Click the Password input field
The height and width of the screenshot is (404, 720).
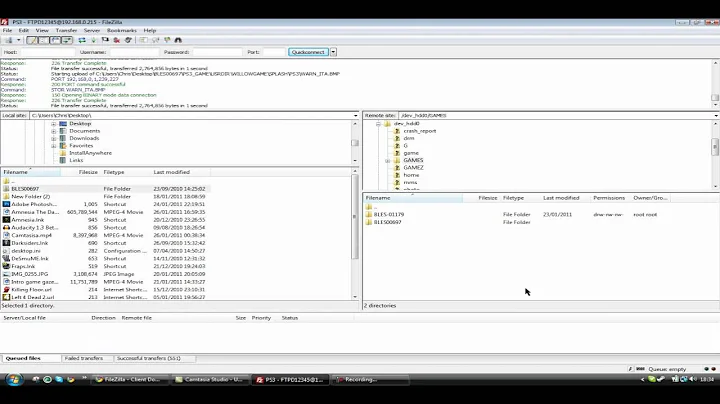point(217,52)
